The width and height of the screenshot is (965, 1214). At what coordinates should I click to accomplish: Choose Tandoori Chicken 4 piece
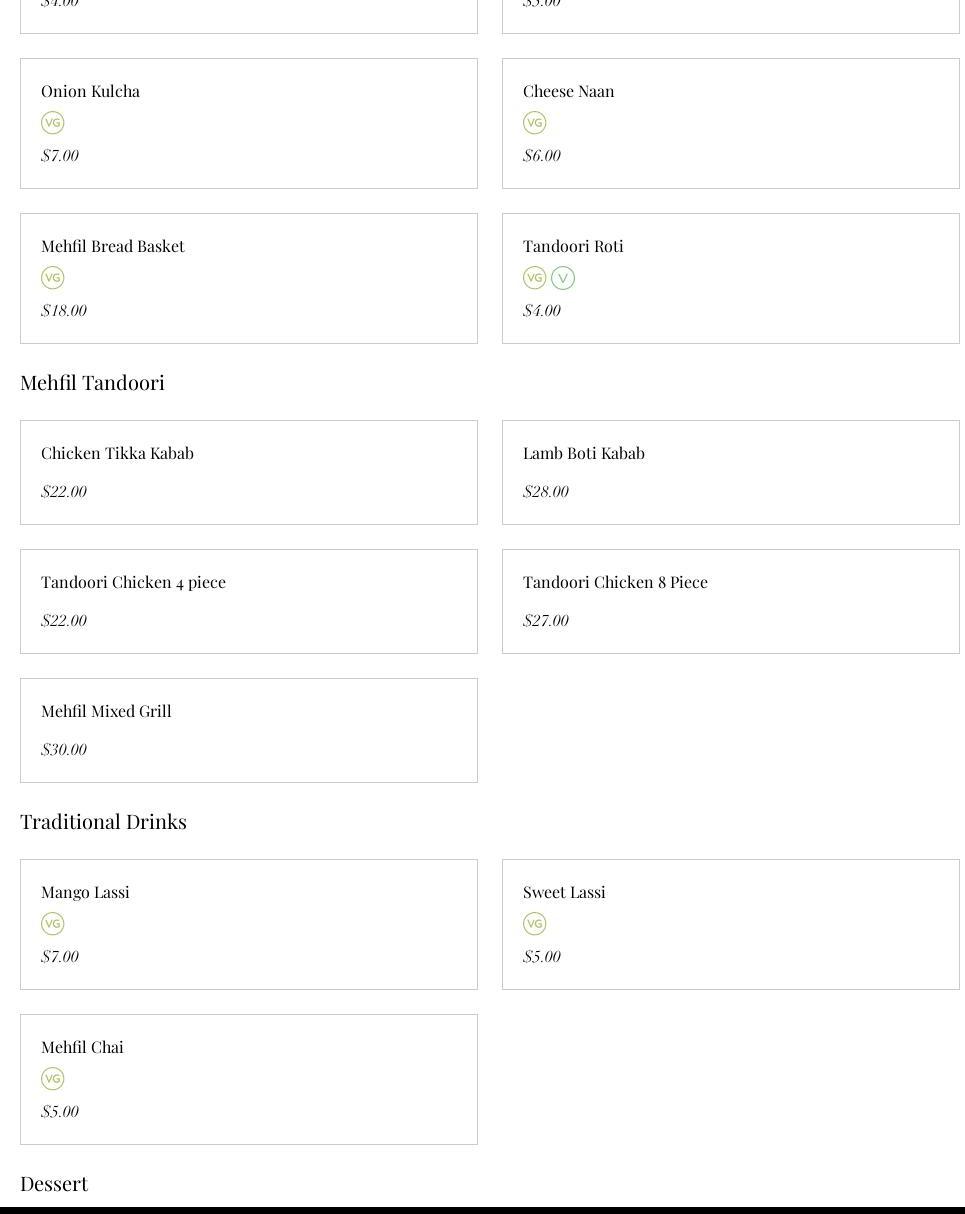pyautogui.click(x=249, y=601)
